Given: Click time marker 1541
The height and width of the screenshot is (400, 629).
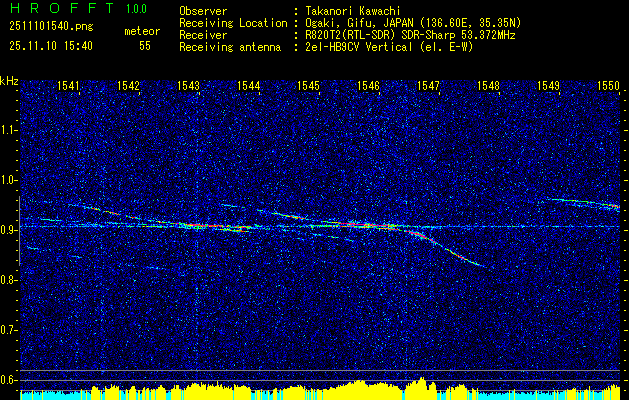Looking at the screenshot, I should (68, 85).
